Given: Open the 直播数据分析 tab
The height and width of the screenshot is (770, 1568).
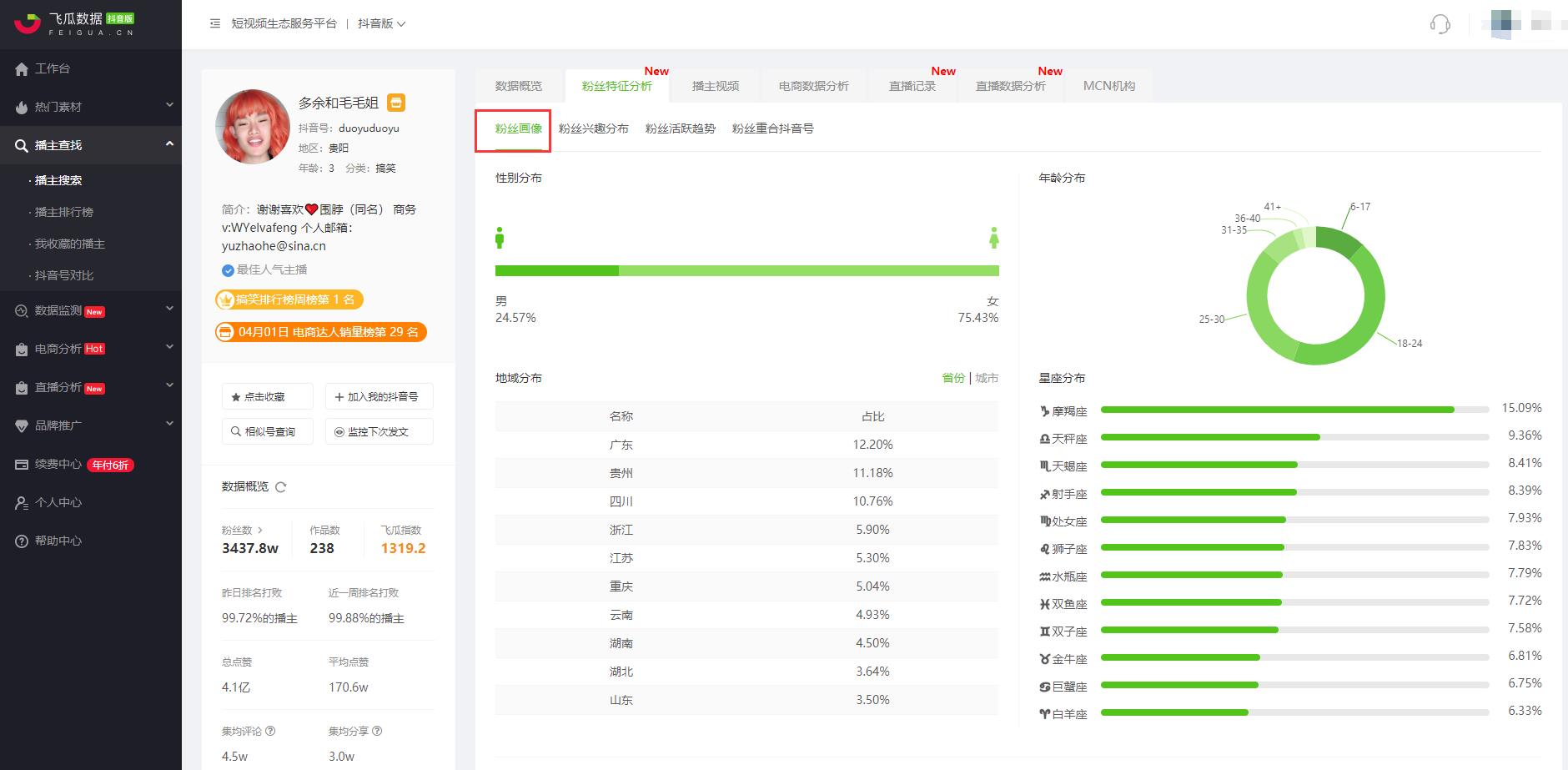Looking at the screenshot, I should pyautogui.click(x=1011, y=86).
